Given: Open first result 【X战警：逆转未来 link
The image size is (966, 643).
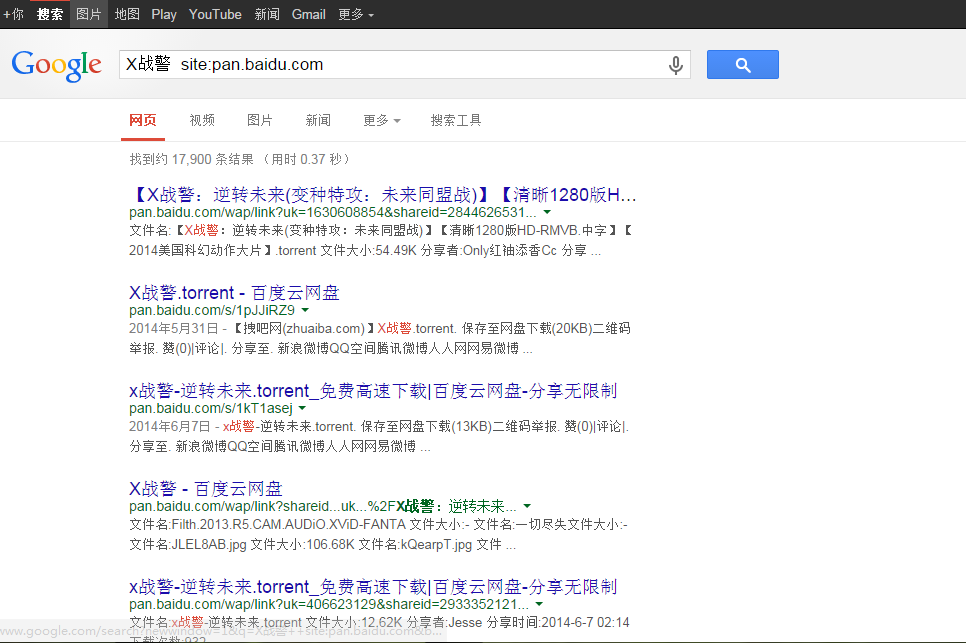Looking at the screenshot, I should (x=384, y=194).
